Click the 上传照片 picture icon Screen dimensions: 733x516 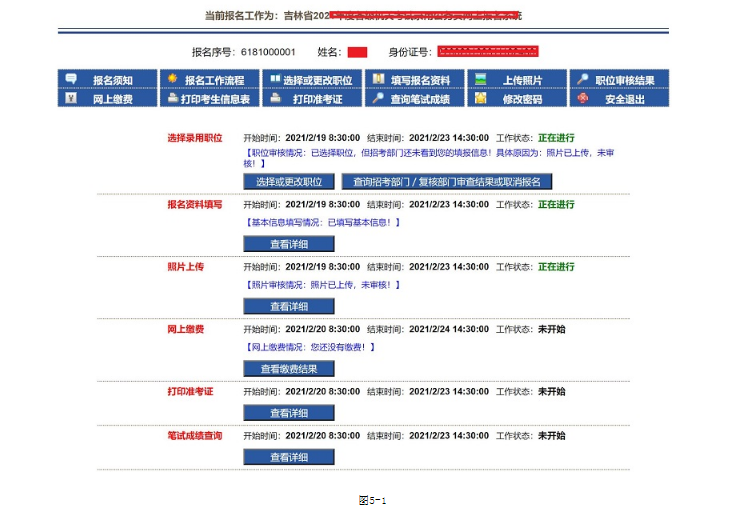click(481, 79)
